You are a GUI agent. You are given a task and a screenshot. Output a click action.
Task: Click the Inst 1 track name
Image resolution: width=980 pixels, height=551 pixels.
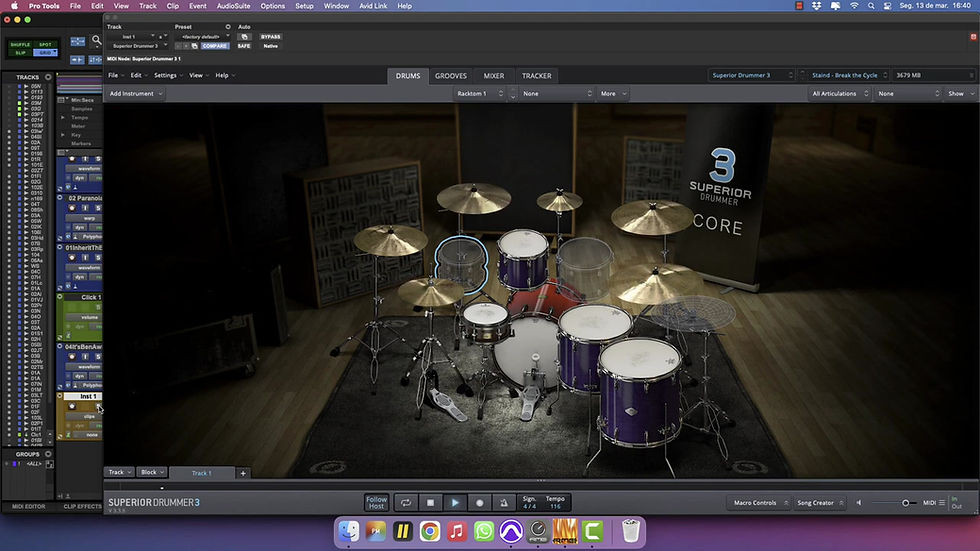tap(88, 396)
